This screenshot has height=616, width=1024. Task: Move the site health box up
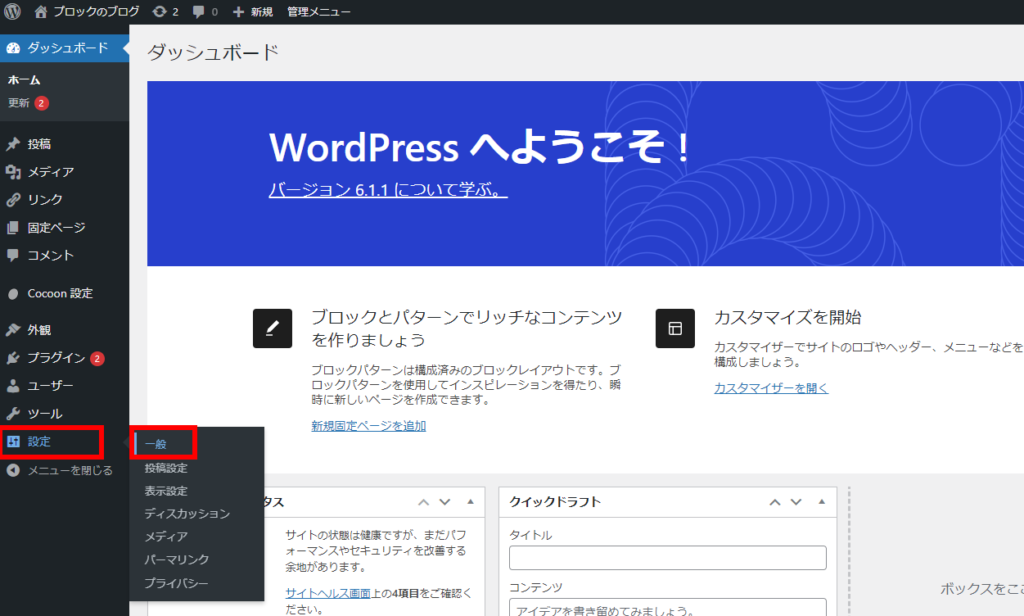pyautogui.click(x=424, y=502)
